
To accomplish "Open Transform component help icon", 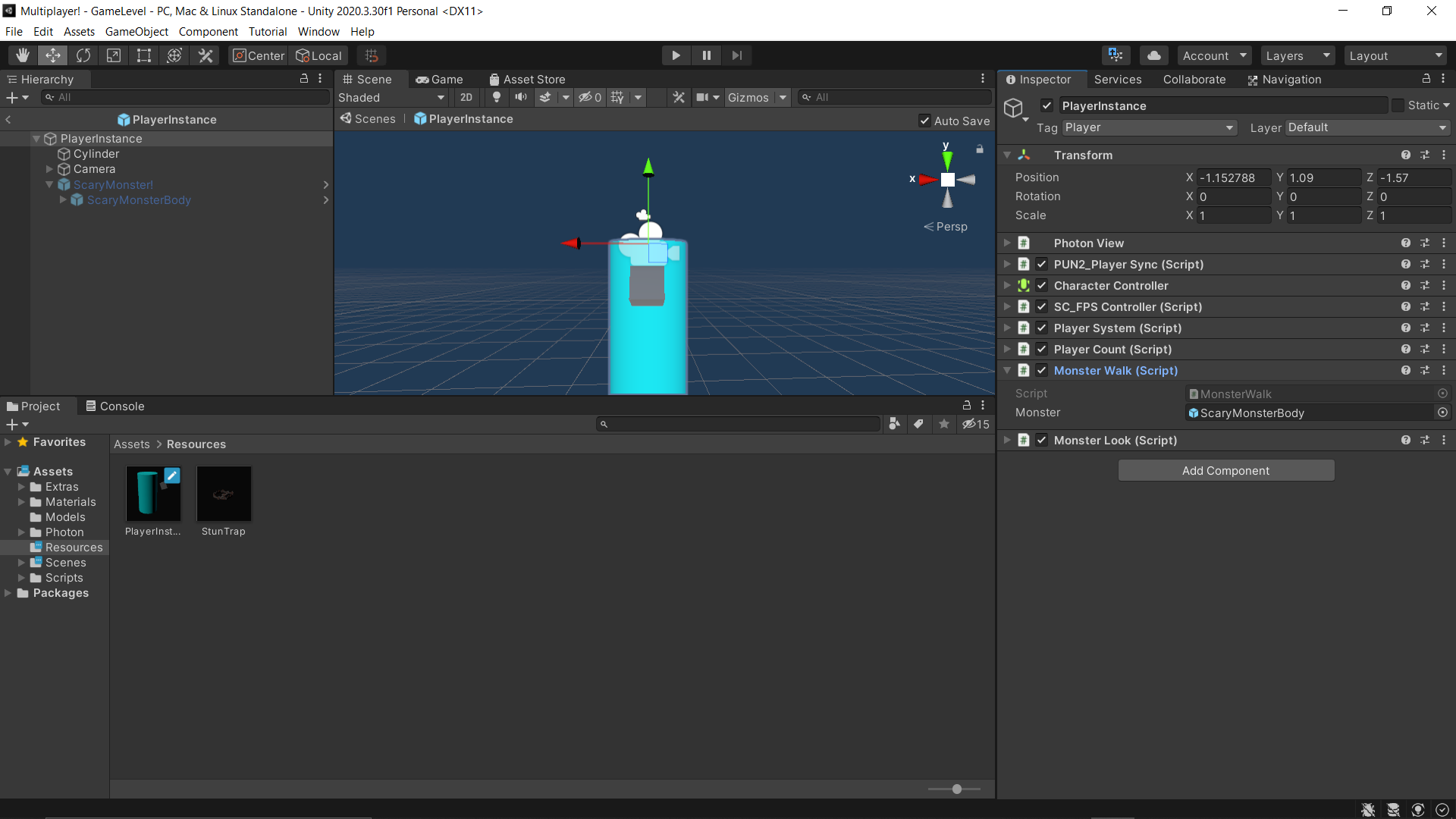I will [1406, 155].
